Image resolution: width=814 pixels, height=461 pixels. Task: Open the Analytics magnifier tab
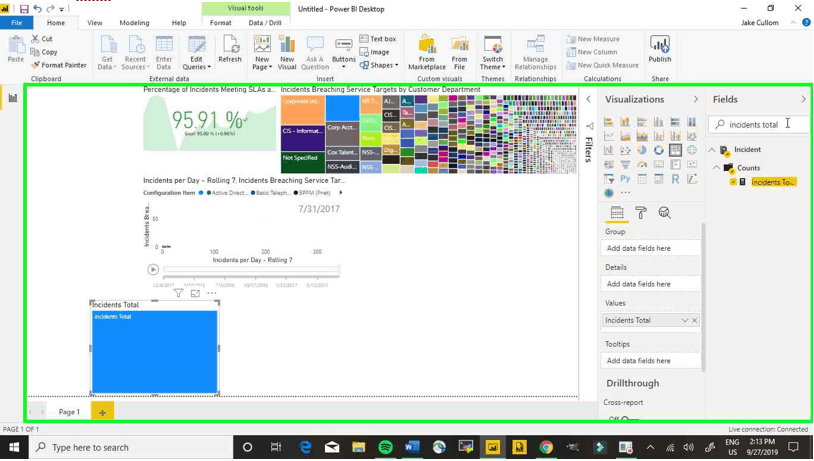[x=664, y=213]
